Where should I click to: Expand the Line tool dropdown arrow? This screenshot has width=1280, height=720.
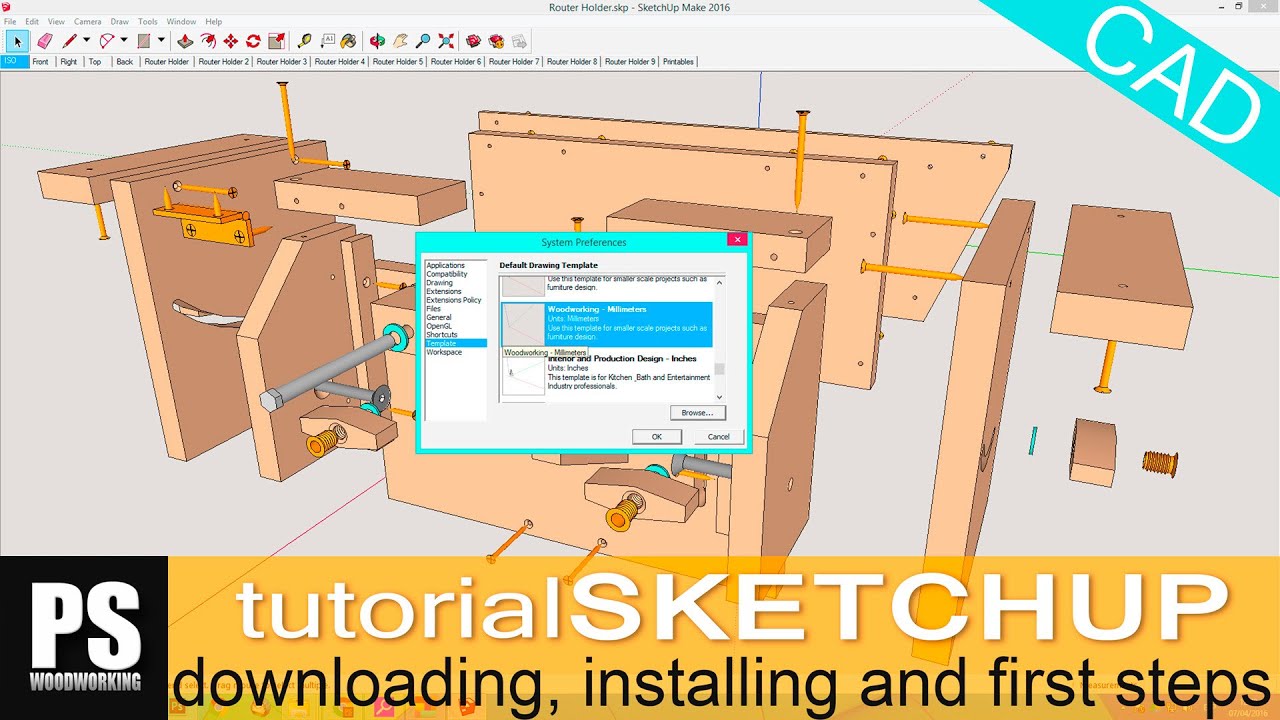86,41
